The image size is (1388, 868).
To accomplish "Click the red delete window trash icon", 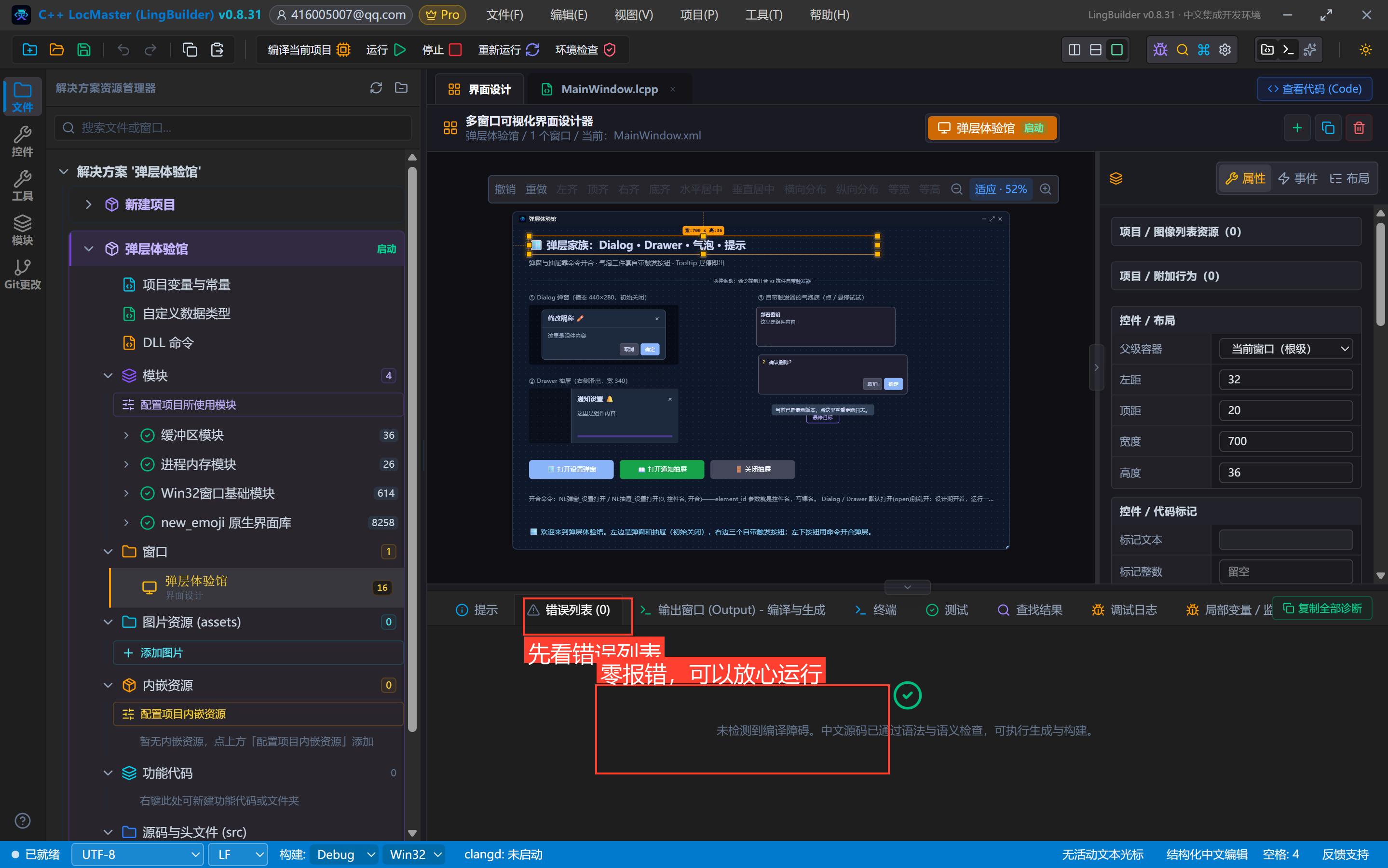I will [1359, 128].
